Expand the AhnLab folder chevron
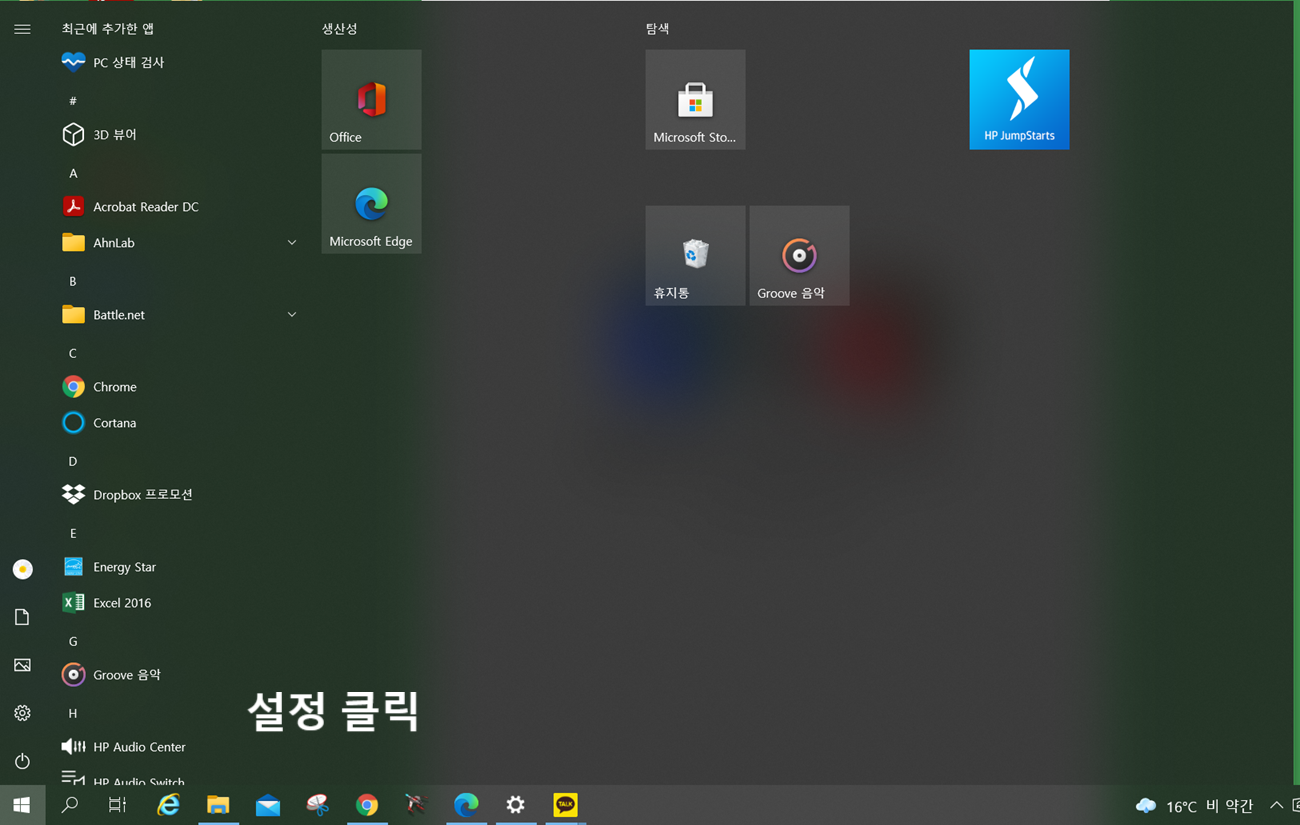The height and width of the screenshot is (825, 1300). [292, 243]
